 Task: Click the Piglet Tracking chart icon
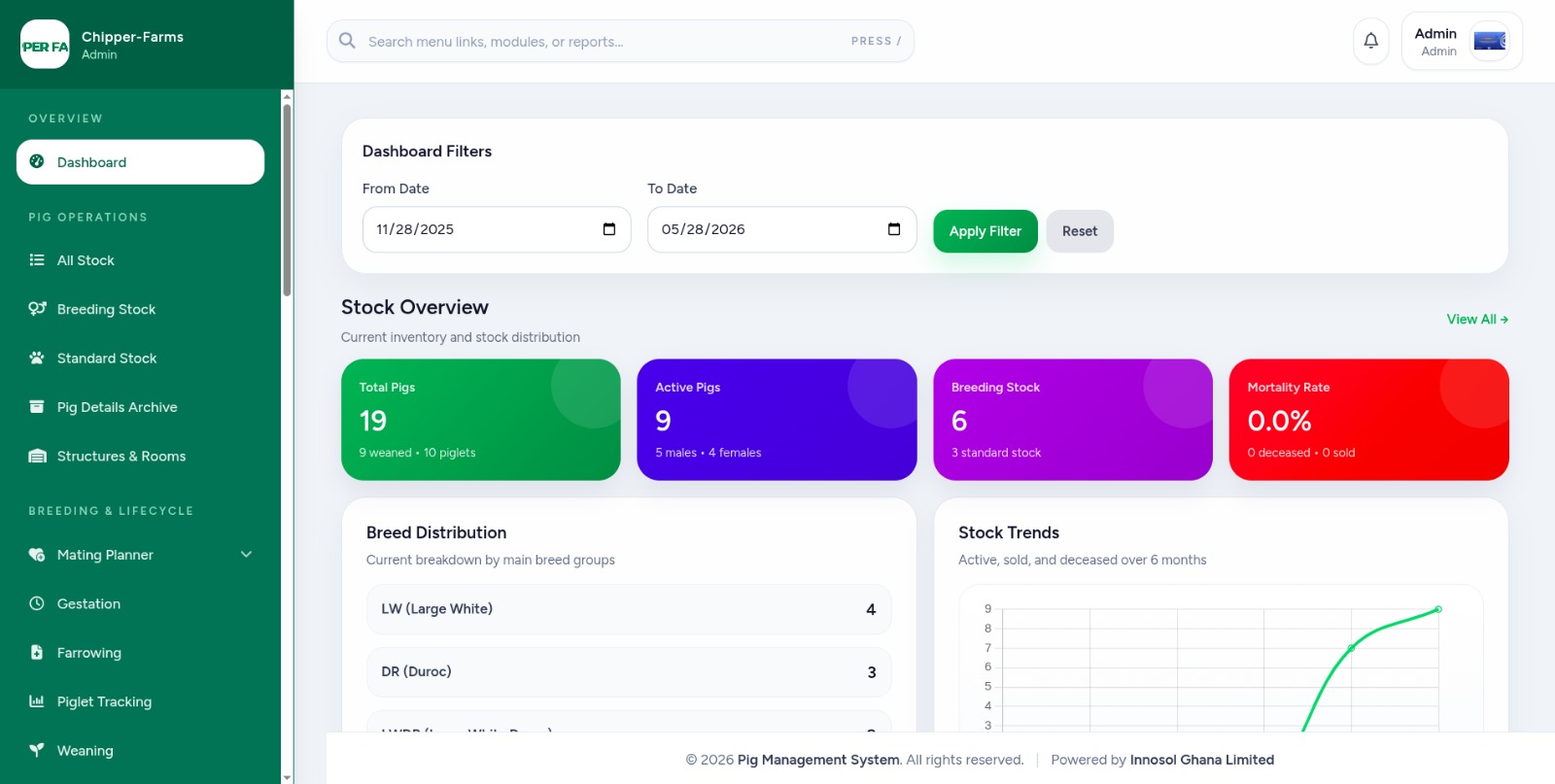[x=37, y=701]
